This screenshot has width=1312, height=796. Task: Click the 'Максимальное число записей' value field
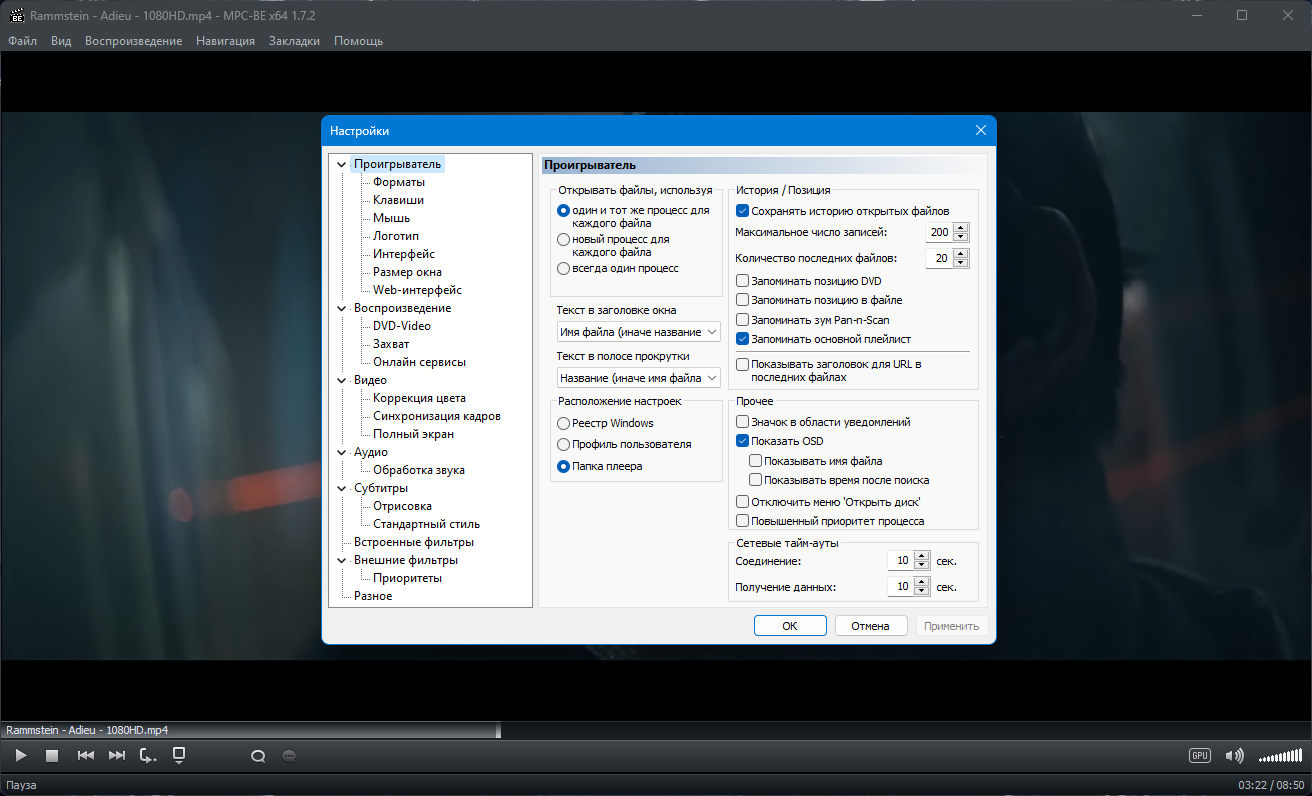click(x=939, y=232)
